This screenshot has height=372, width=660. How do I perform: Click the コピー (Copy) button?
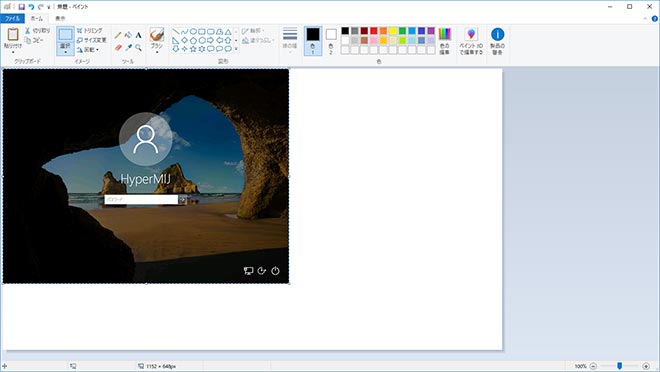pyautogui.click(x=34, y=40)
